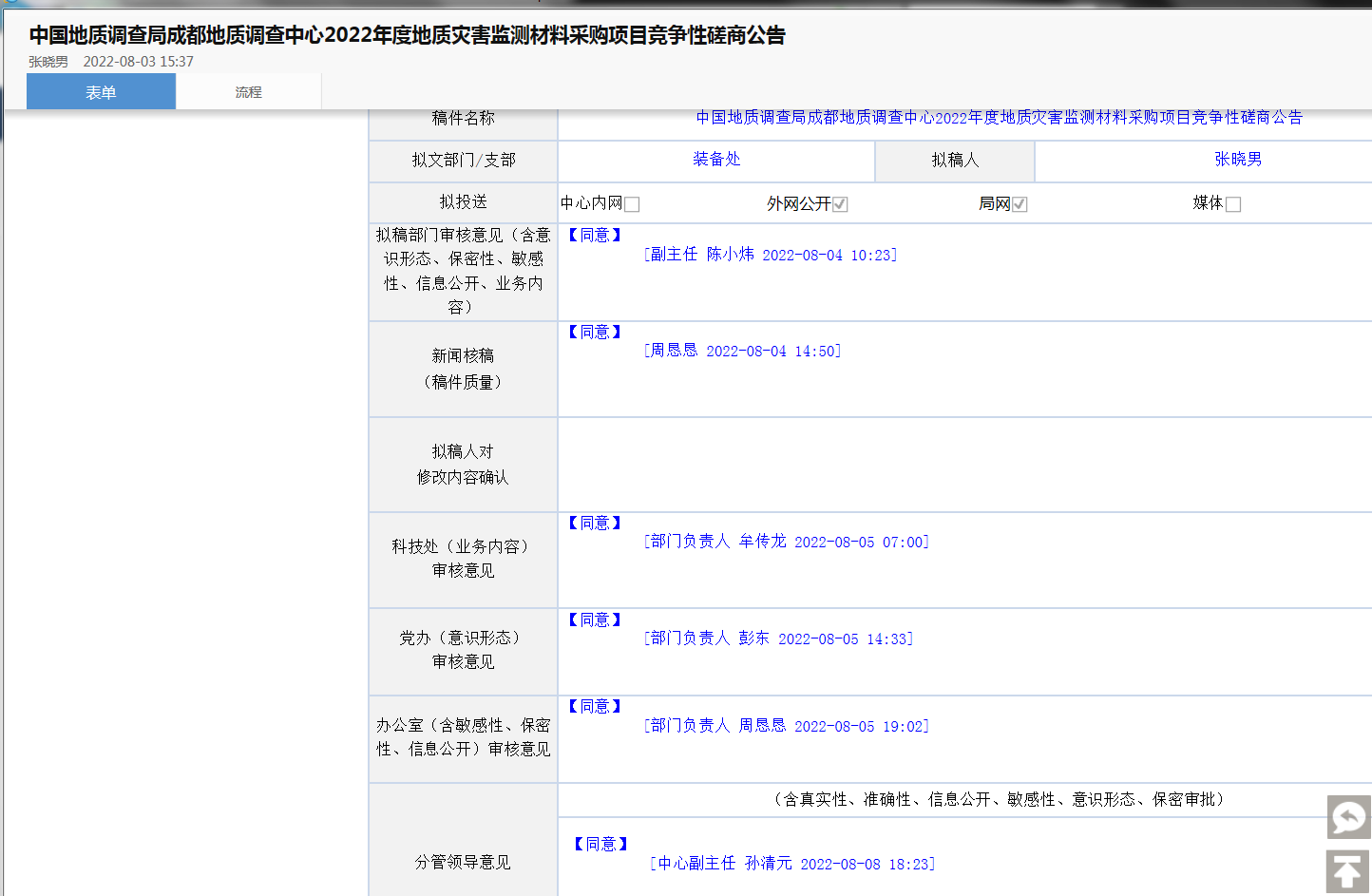Screen dimensions: 1372x896
Task: Select 副主任 陈小炜 approval signature
Action: point(771,255)
